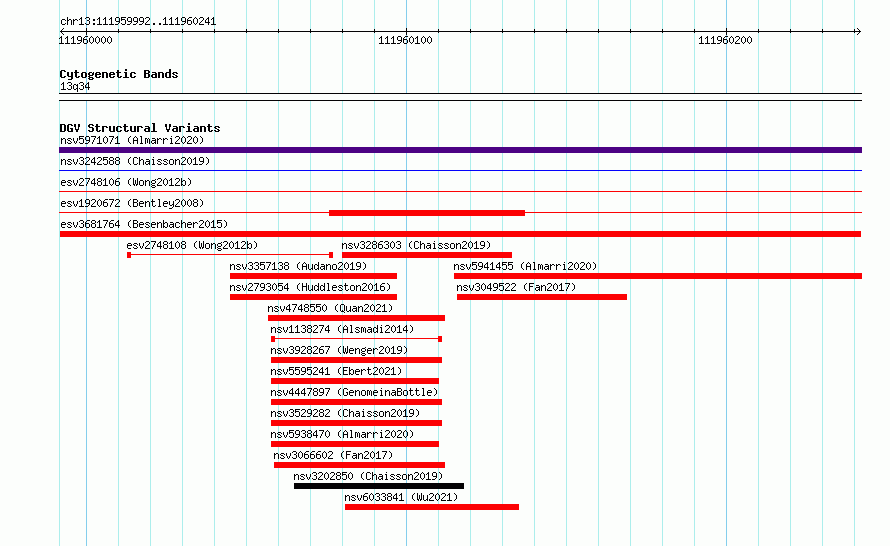
Task: Select the black nsv3202850 variant bar
Action: coord(379,486)
